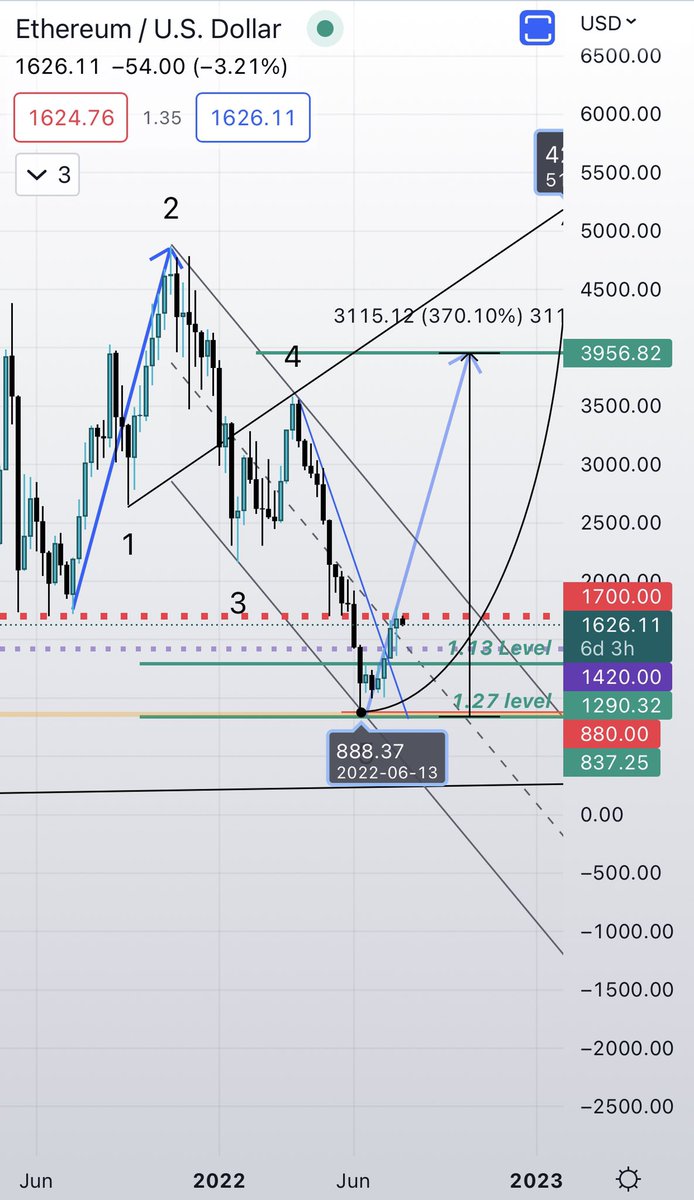694x1200 pixels.
Task: Open the chart settings gear icon
Action: point(628,1177)
